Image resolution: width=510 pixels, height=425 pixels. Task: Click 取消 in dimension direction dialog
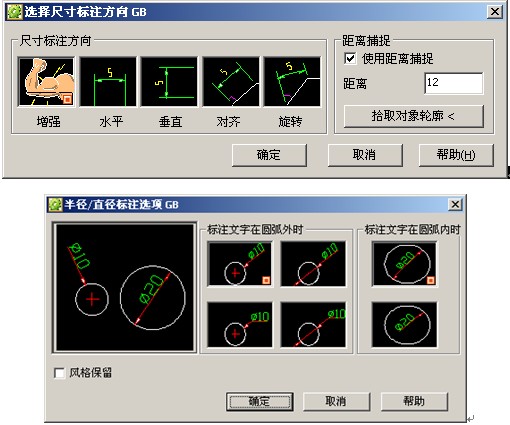tap(365, 155)
